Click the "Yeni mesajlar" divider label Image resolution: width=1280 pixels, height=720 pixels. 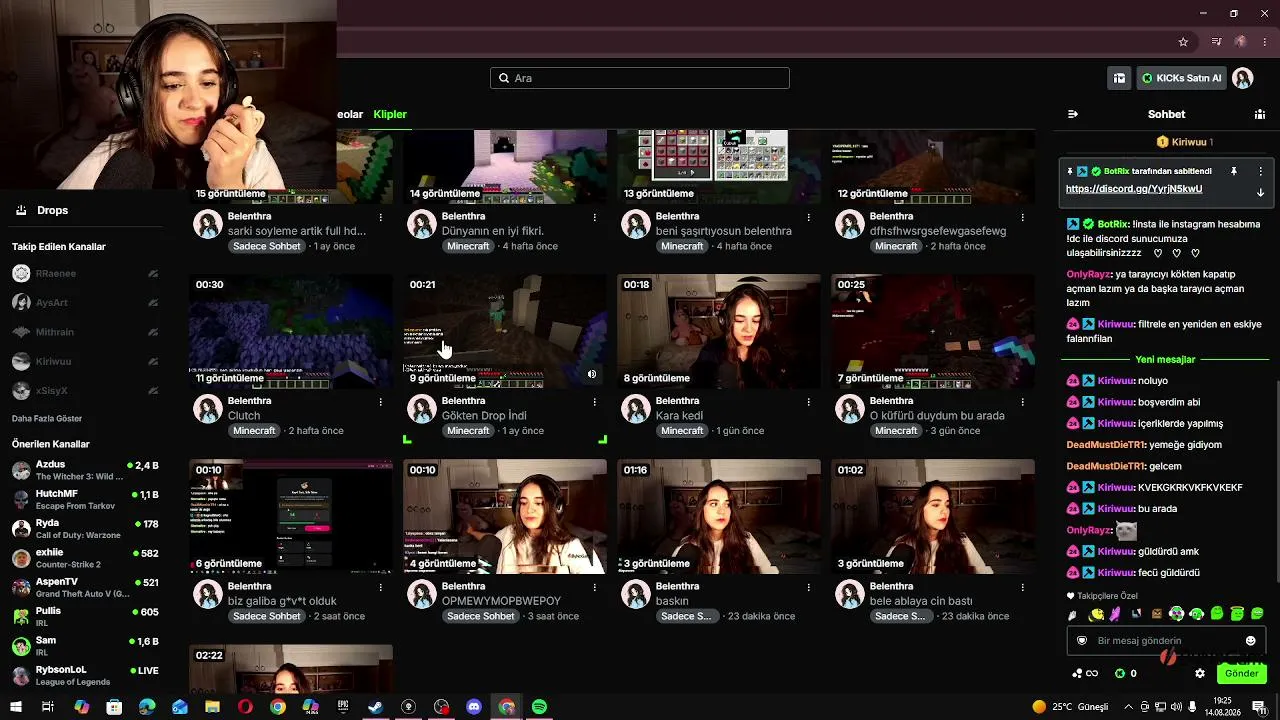coord(1165,360)
